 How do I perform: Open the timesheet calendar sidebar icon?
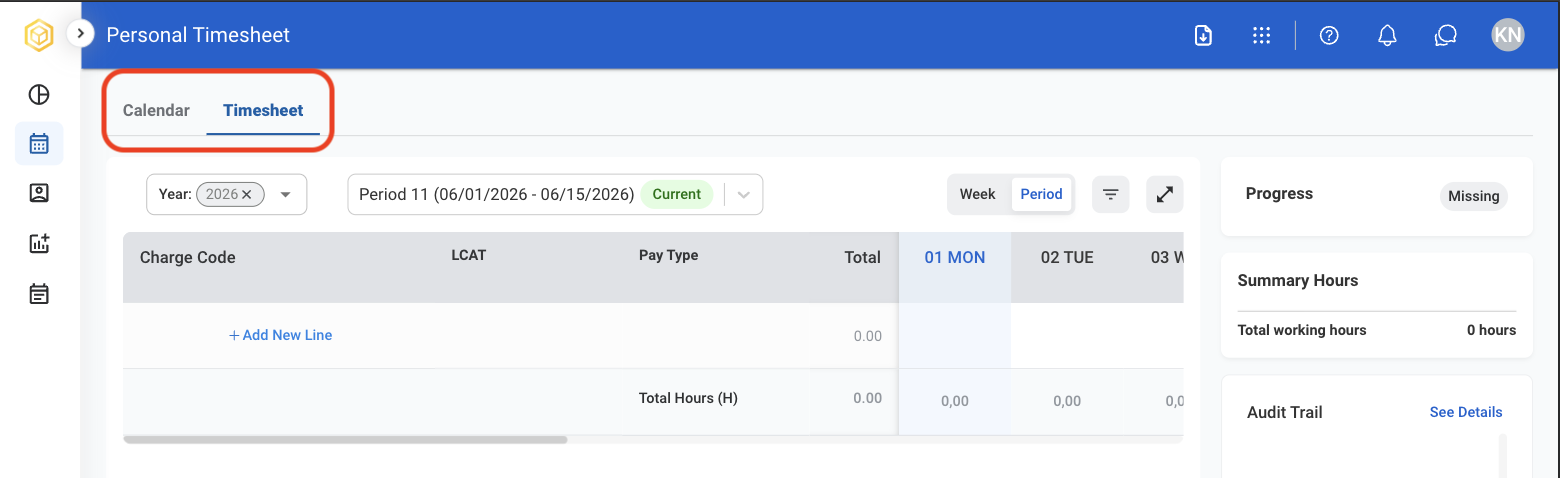tap(39, 144)
